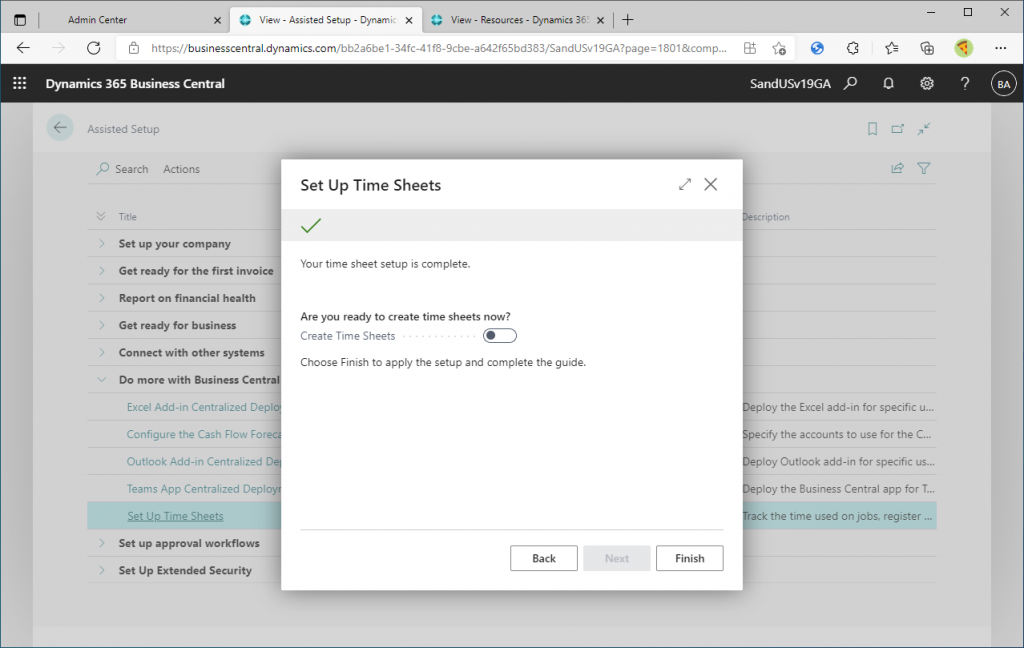
Task: Sort by the Title column header
Action: 127,217
